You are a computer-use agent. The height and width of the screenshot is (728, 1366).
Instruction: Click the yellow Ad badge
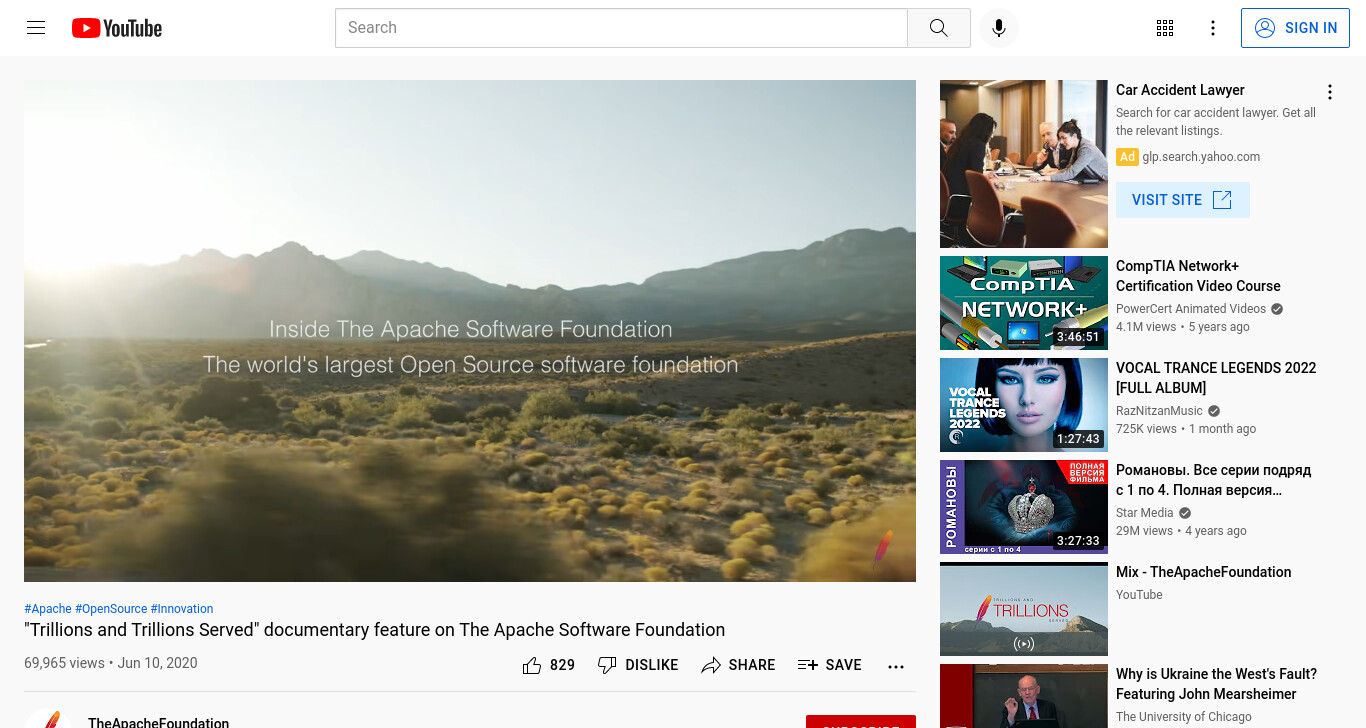pos(1127,157)
